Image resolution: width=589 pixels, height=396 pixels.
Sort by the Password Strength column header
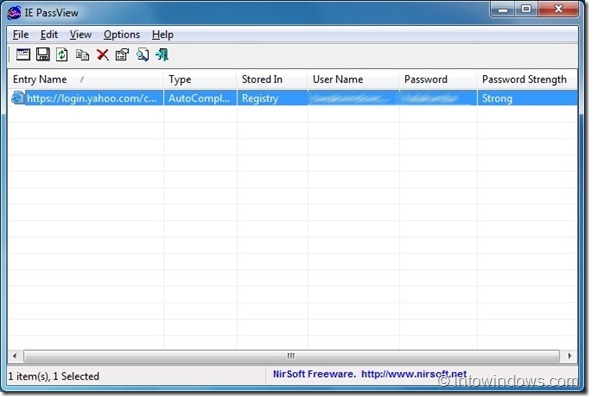pyautogui.click(x=527, y=79)
